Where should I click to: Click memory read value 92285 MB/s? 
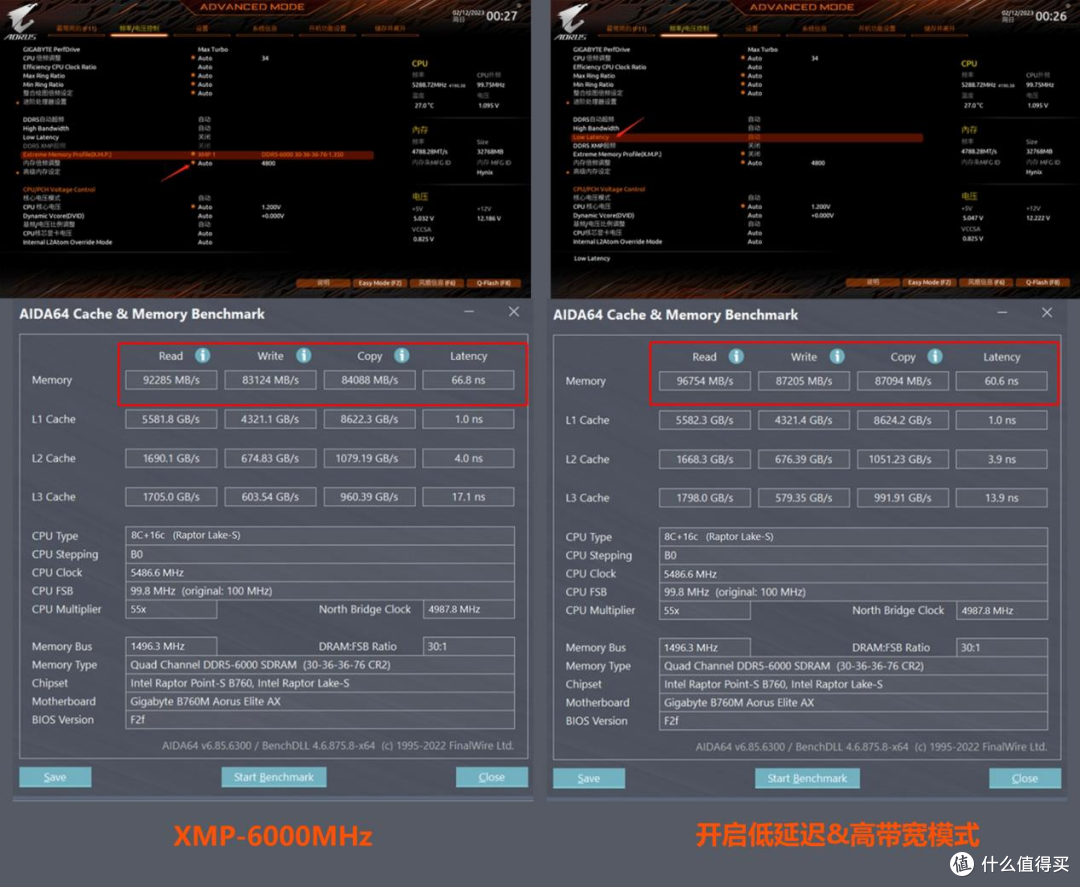(x=171, y=379)
